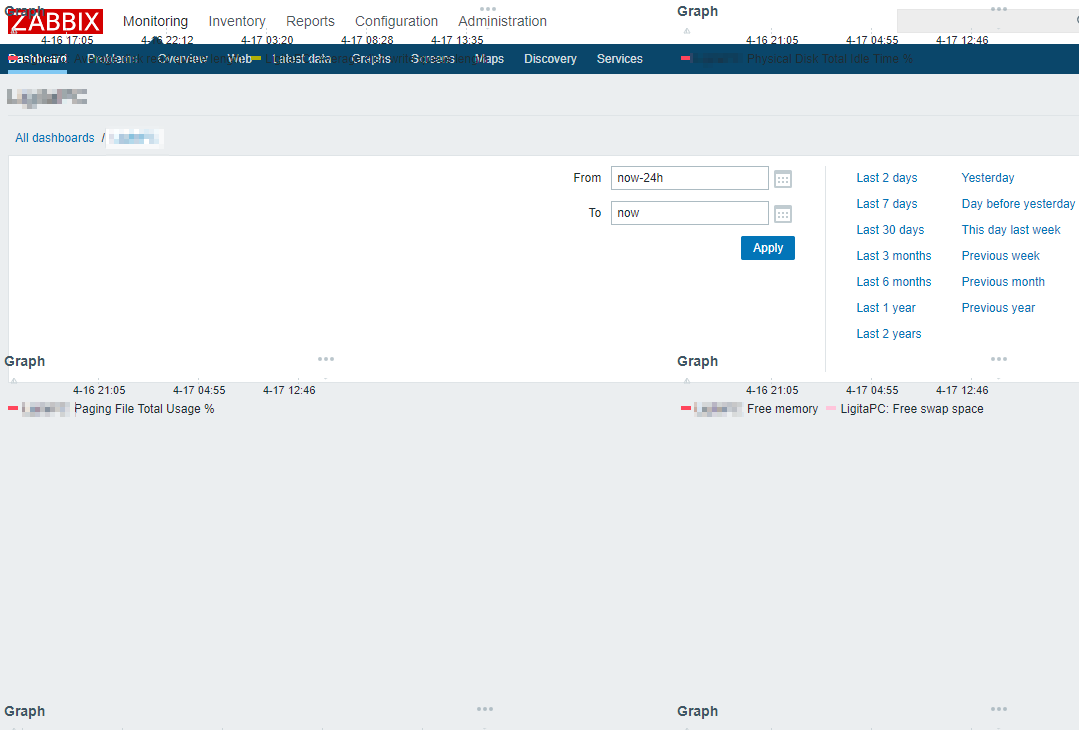Open calendar picker for From field
This screenshot has height=730, width=1079.
[x=783, y=179]
